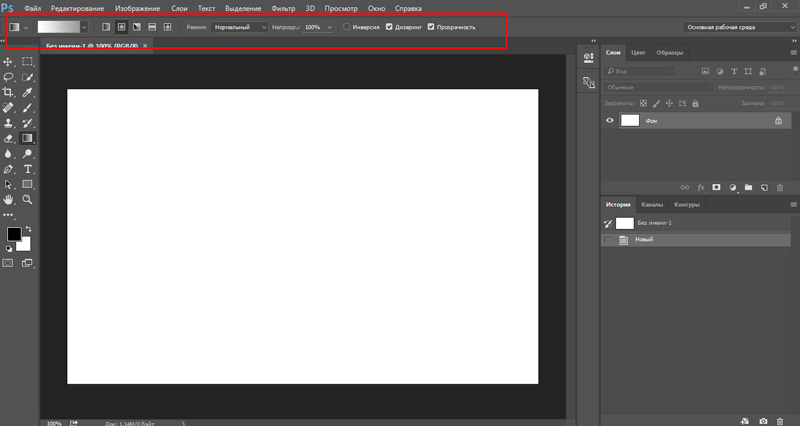This screenshot has width=800, height=426.
Task: Select the Blur tool
Action: click(x=8, y=154)
